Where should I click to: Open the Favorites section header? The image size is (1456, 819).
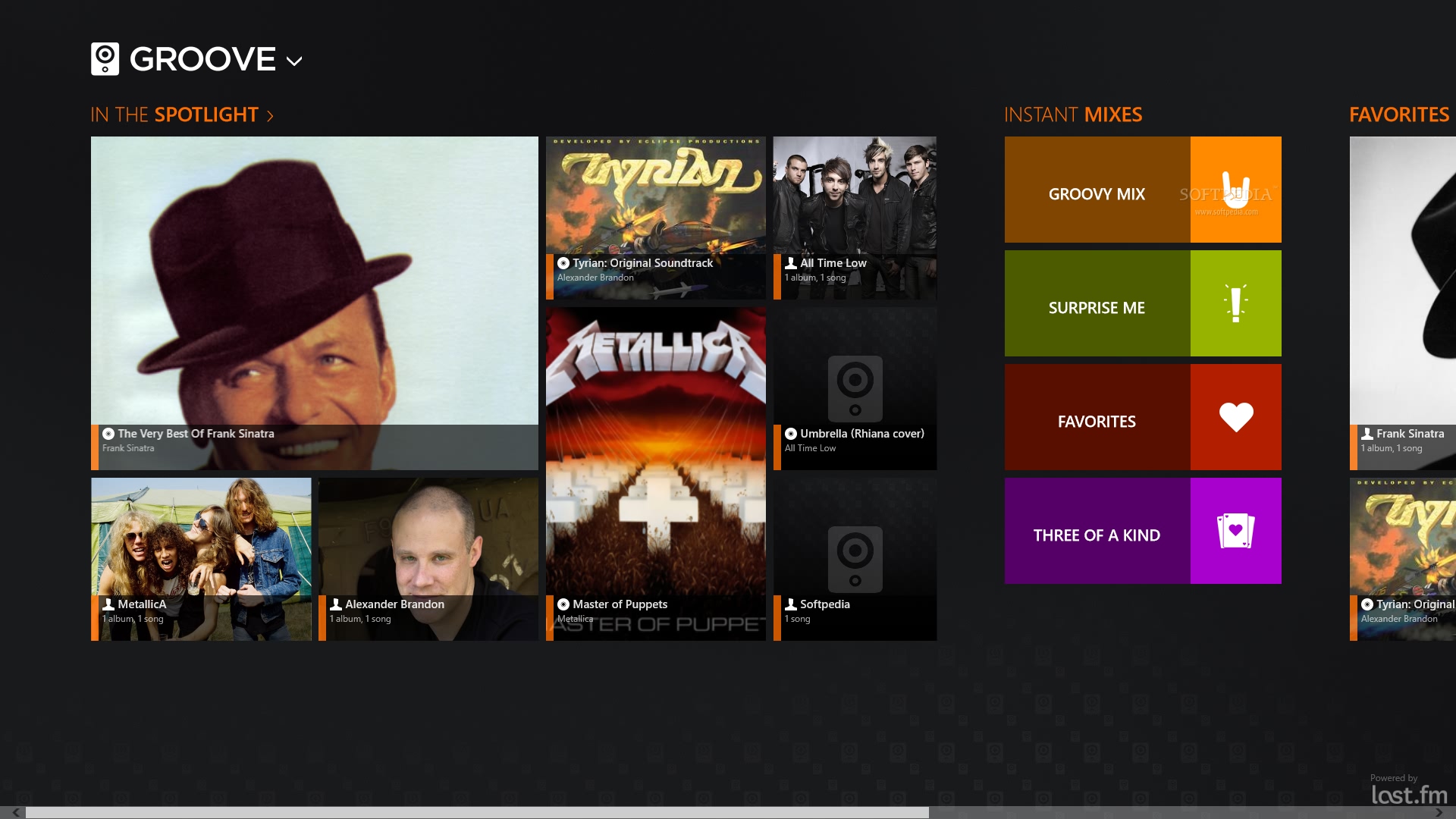pyautogui.click(x=1398, y=115)
